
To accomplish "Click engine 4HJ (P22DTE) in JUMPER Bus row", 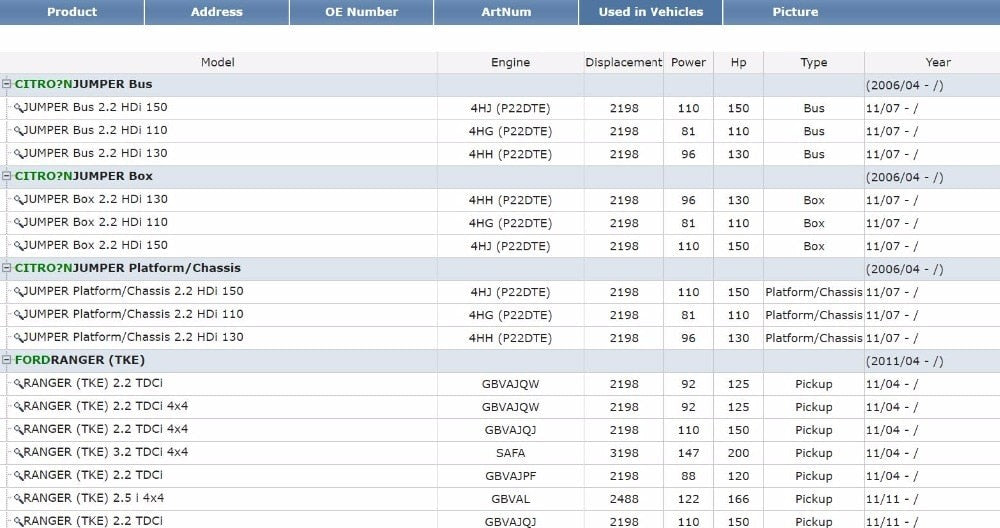I will pos(510,108).
